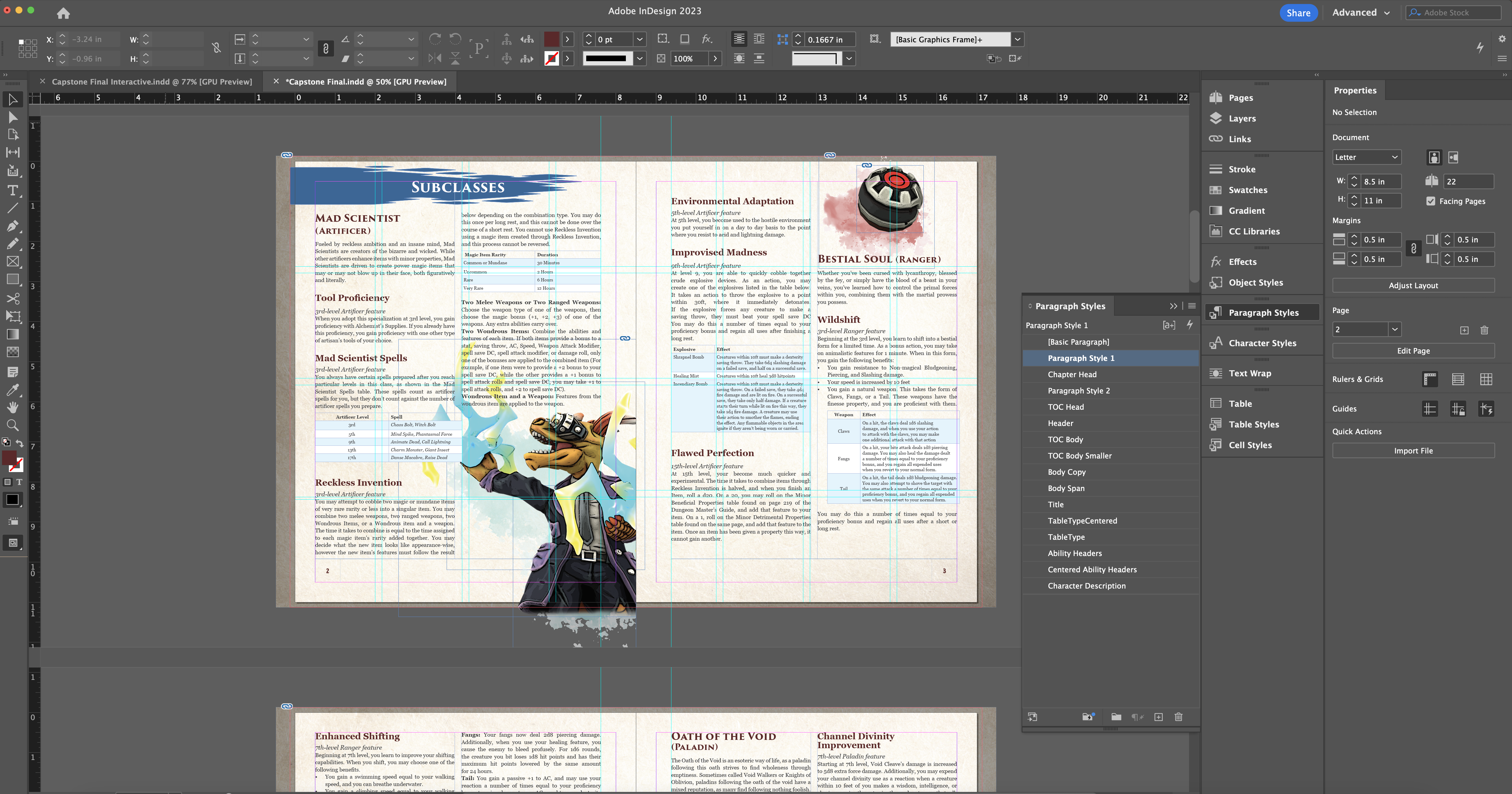Click the dark red fill swatch in control bar
This screenshot has height=794, width=1512.
[x=551, y=39]
